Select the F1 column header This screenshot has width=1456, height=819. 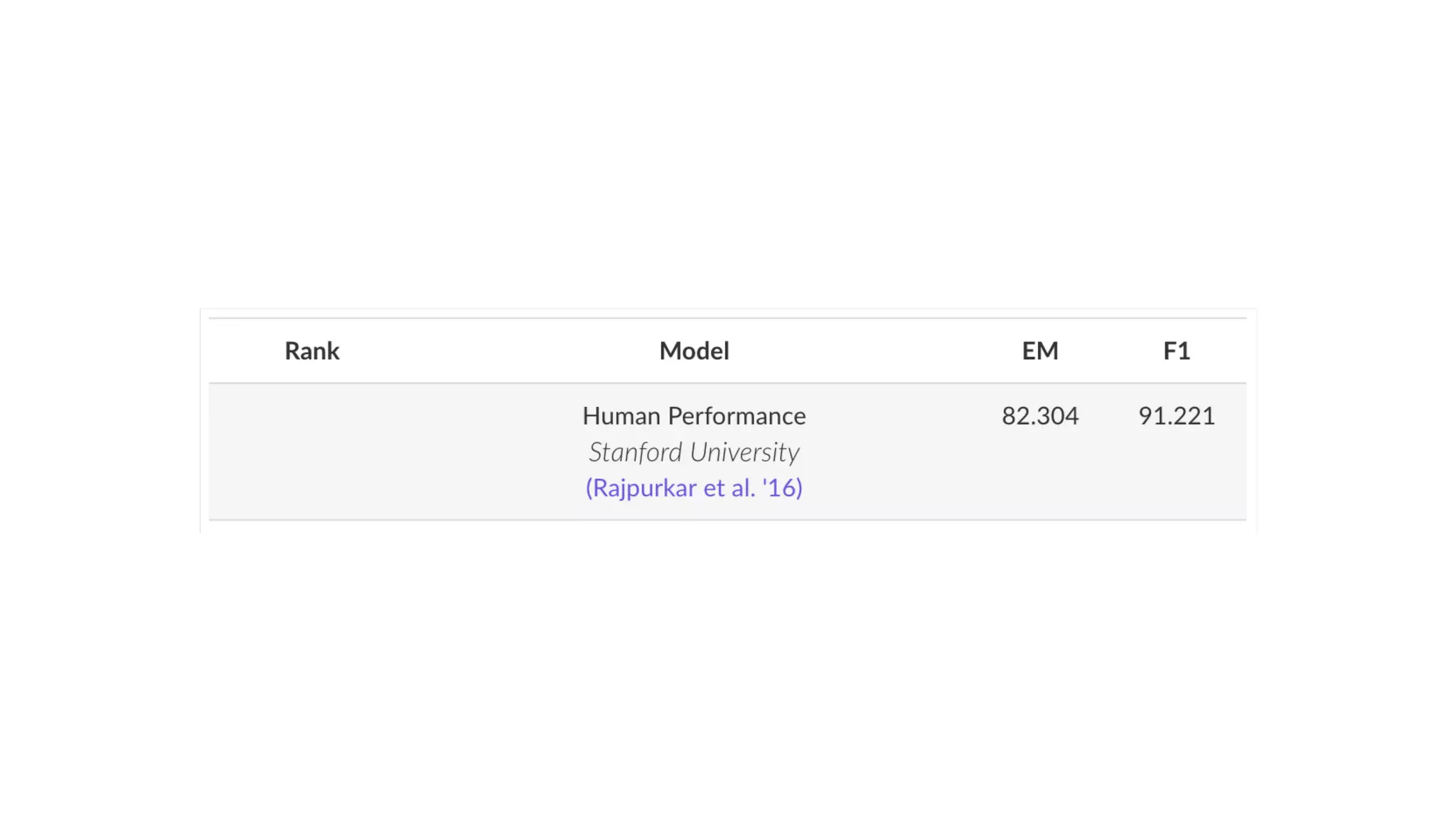1177,351
